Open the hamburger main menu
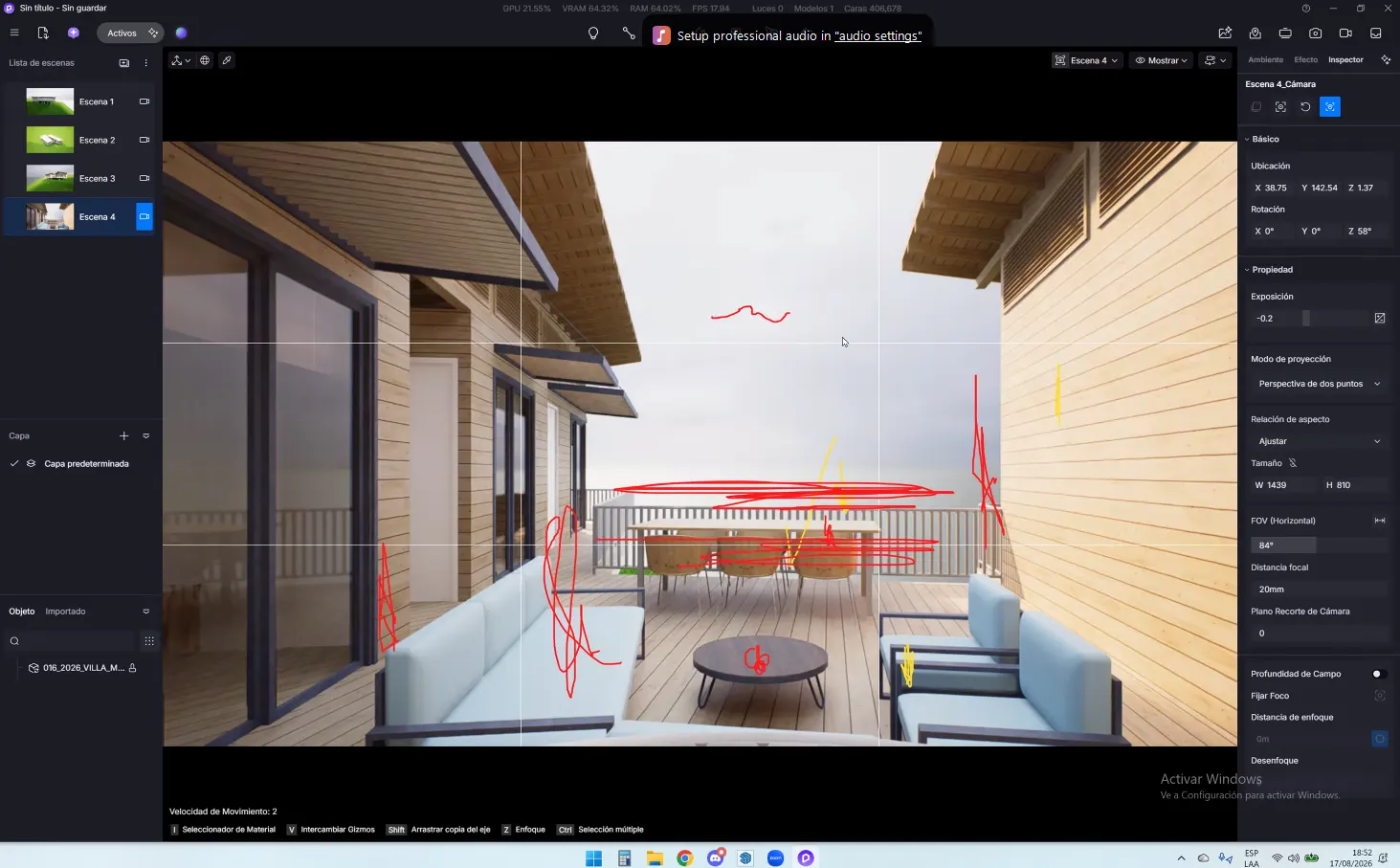 [14, 33]
